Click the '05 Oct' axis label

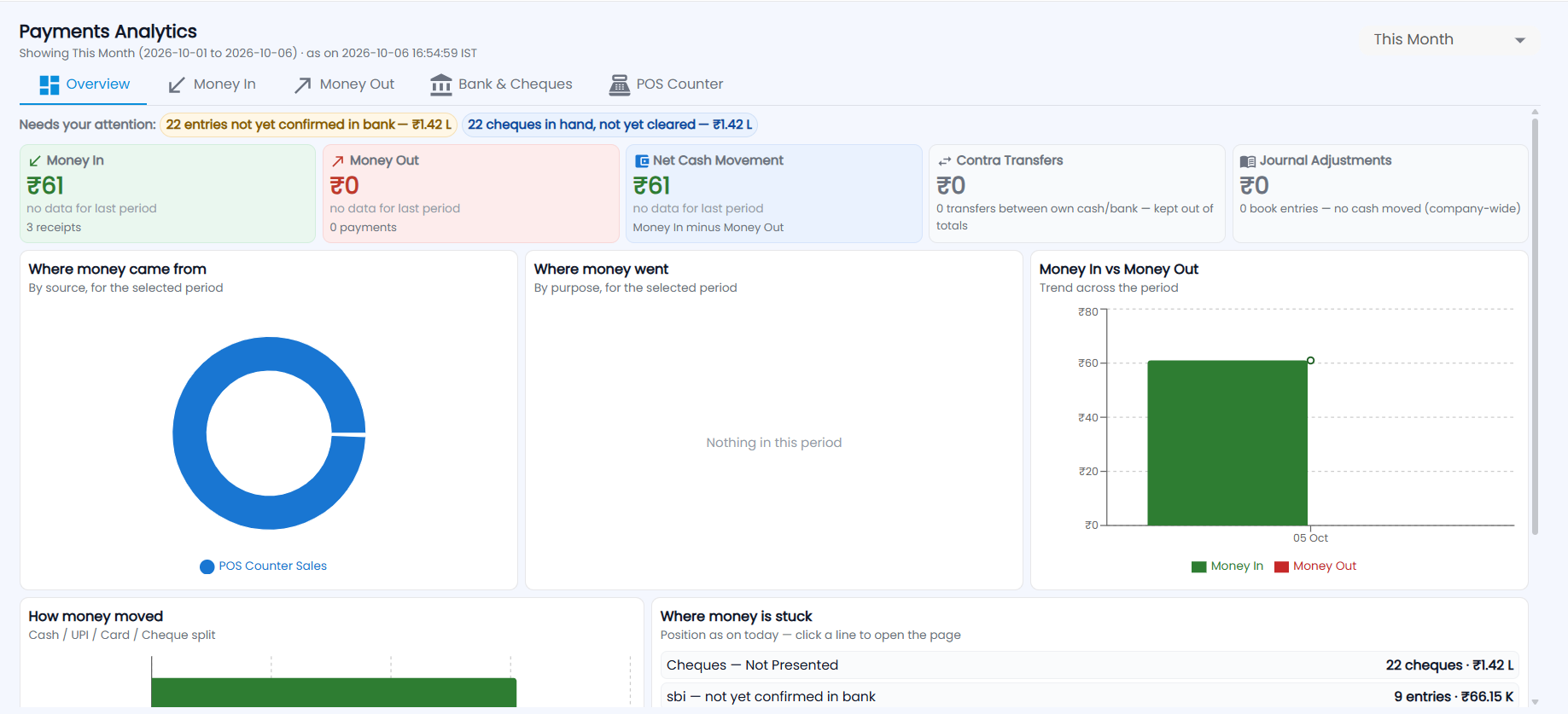[x=1310, y=538]
